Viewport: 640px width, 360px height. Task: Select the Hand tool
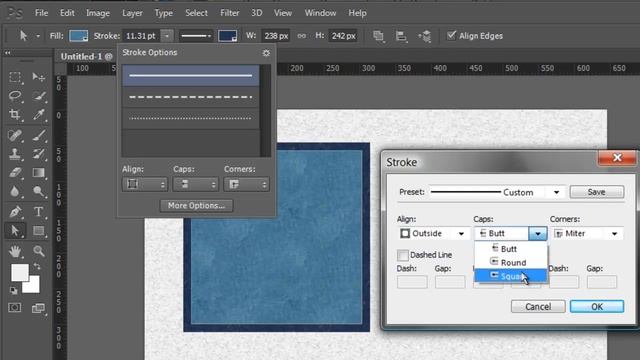coord(15,251)
